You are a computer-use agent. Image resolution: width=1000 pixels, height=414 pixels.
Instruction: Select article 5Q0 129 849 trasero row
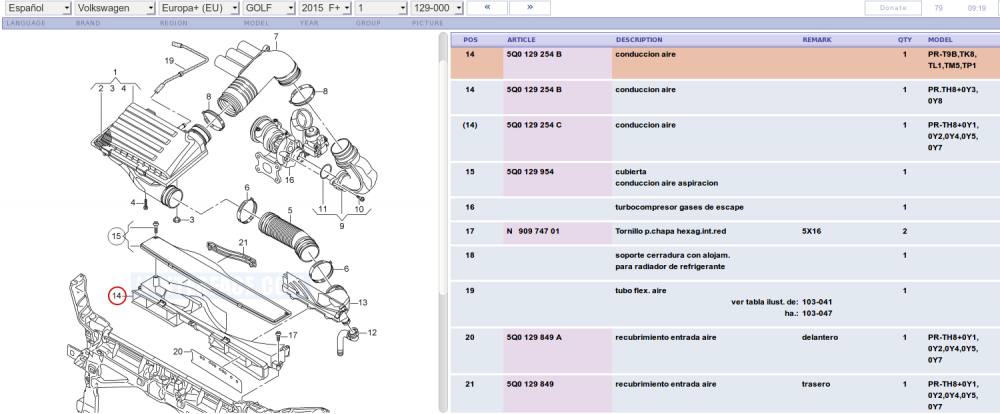point(530,384)
